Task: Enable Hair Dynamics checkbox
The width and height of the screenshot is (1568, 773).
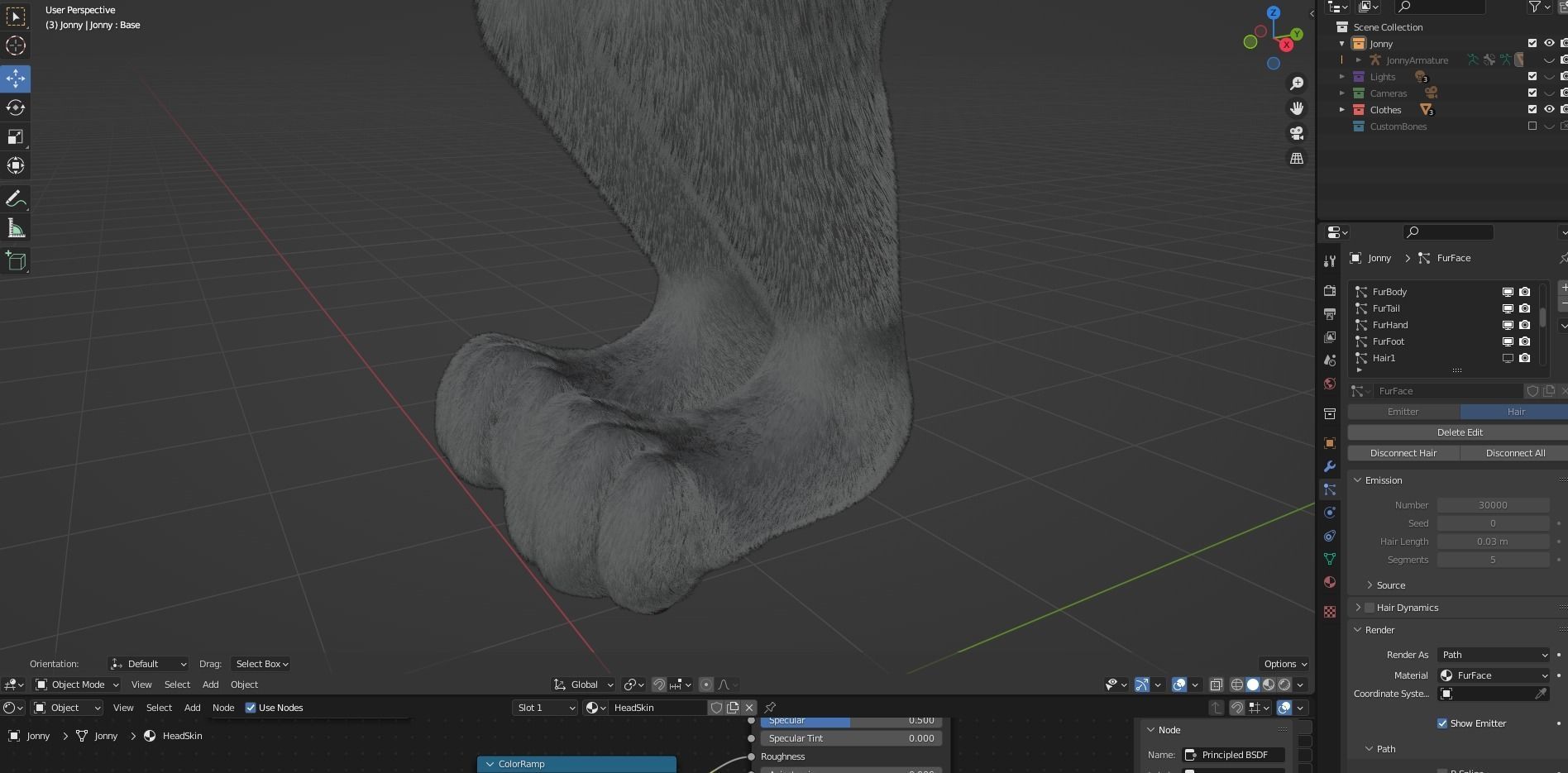Action: pyautogui.click(x=1370, y=608)
